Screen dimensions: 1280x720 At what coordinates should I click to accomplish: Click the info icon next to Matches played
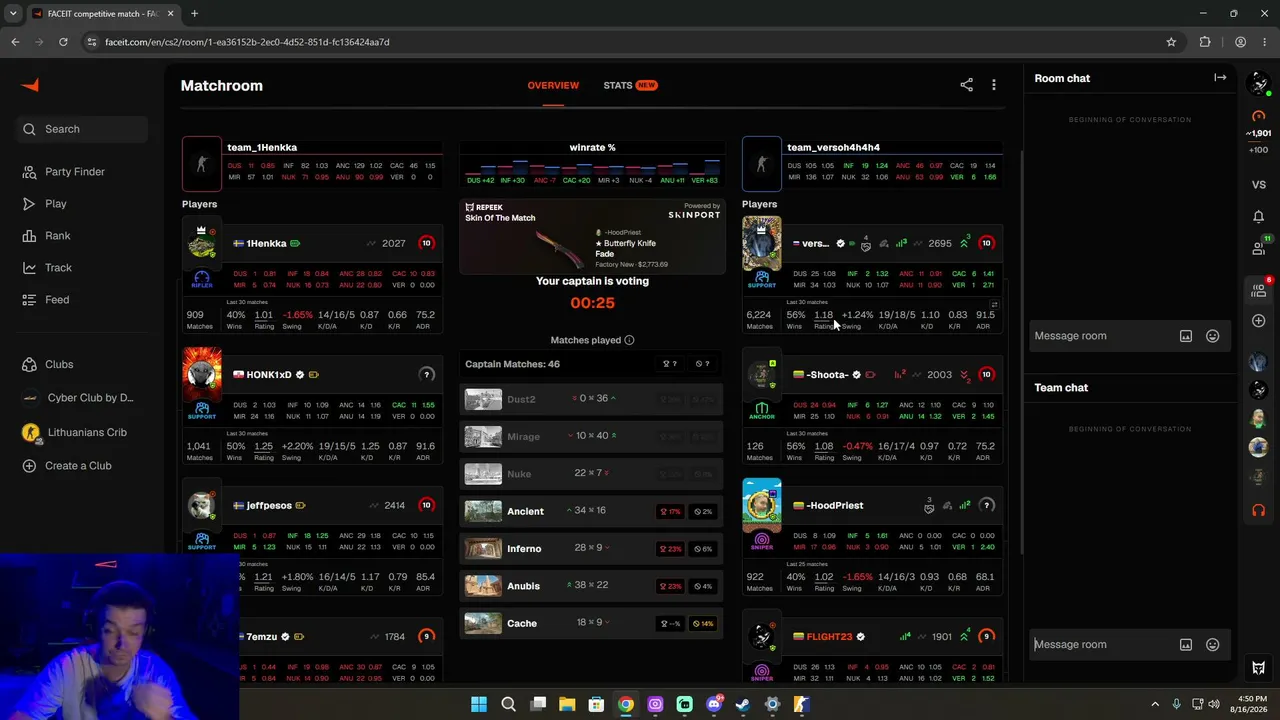tap(629, 340)
